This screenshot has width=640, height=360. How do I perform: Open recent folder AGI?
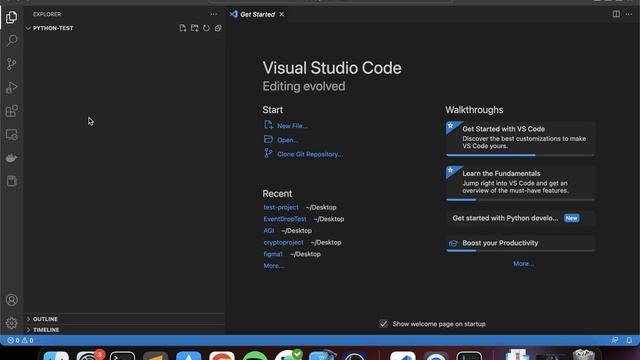269,231
